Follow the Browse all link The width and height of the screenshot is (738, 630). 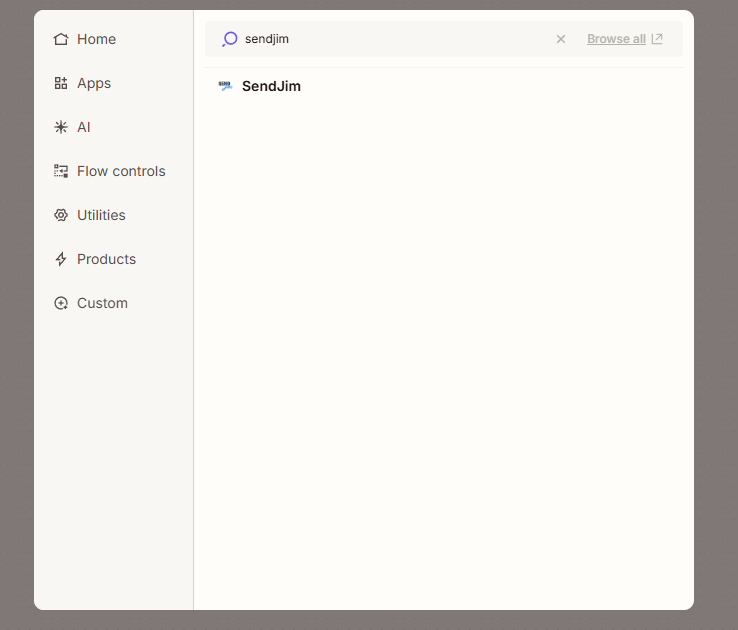[616, 39]
